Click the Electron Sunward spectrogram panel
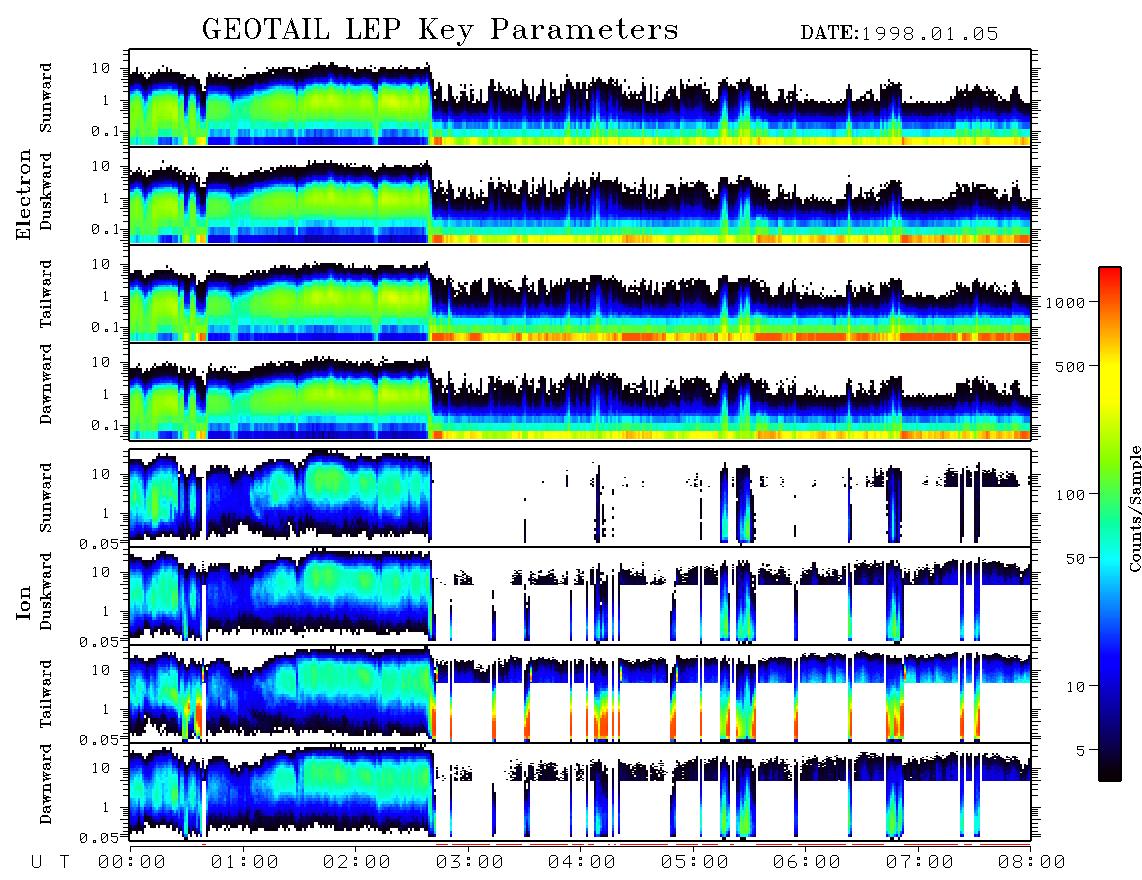Image resolution: width=1142 pixels, height=880 pixels. [x=580, y=98]
